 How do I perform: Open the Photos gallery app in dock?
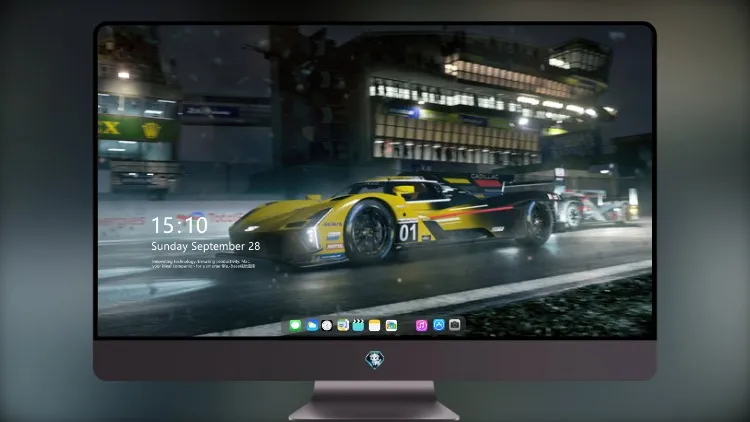391,325
